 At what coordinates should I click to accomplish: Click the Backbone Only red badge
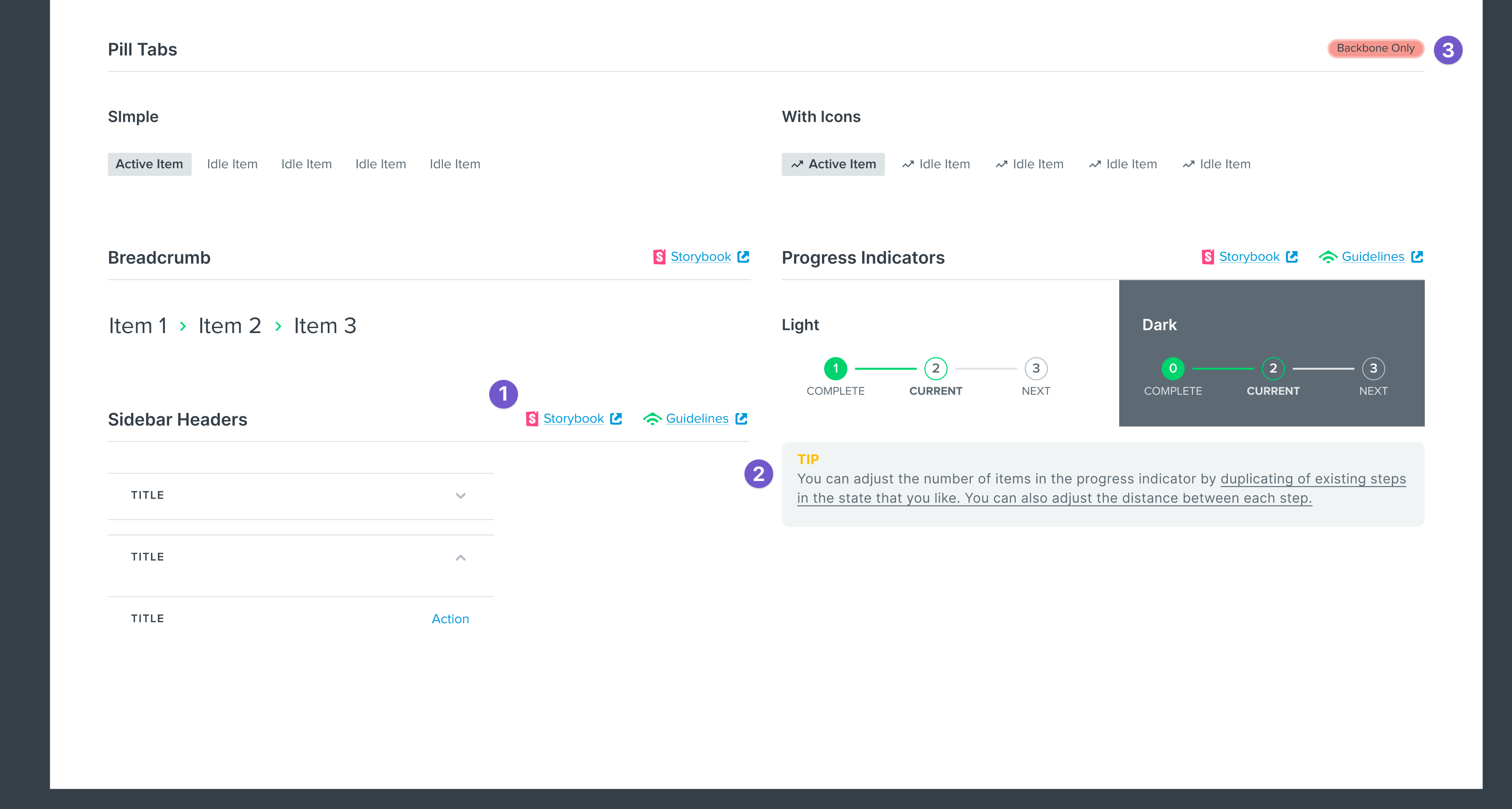[x=1375, y=48]
